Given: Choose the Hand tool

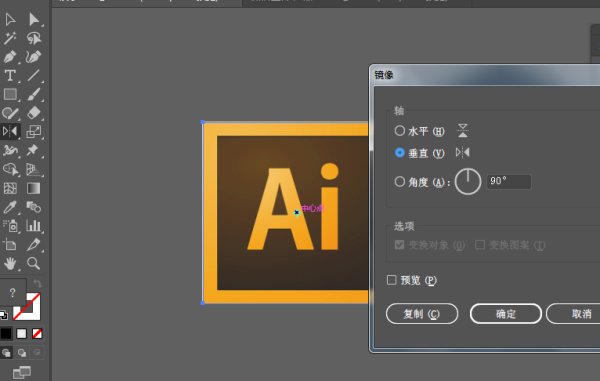Looking at the screenshot, I should pyautogui.click(x=10, y=263).
